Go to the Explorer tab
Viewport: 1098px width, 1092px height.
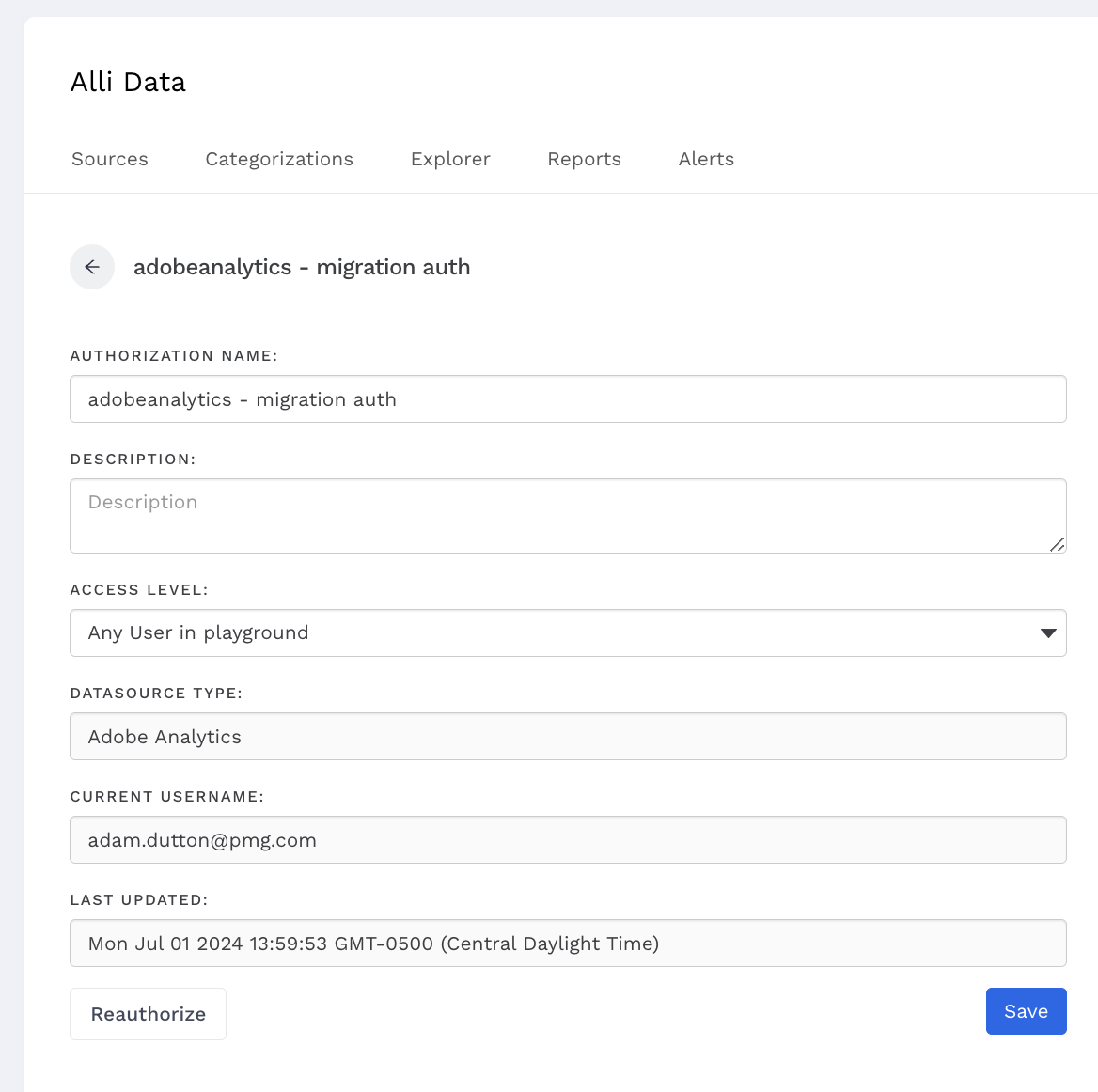(450, 159)
